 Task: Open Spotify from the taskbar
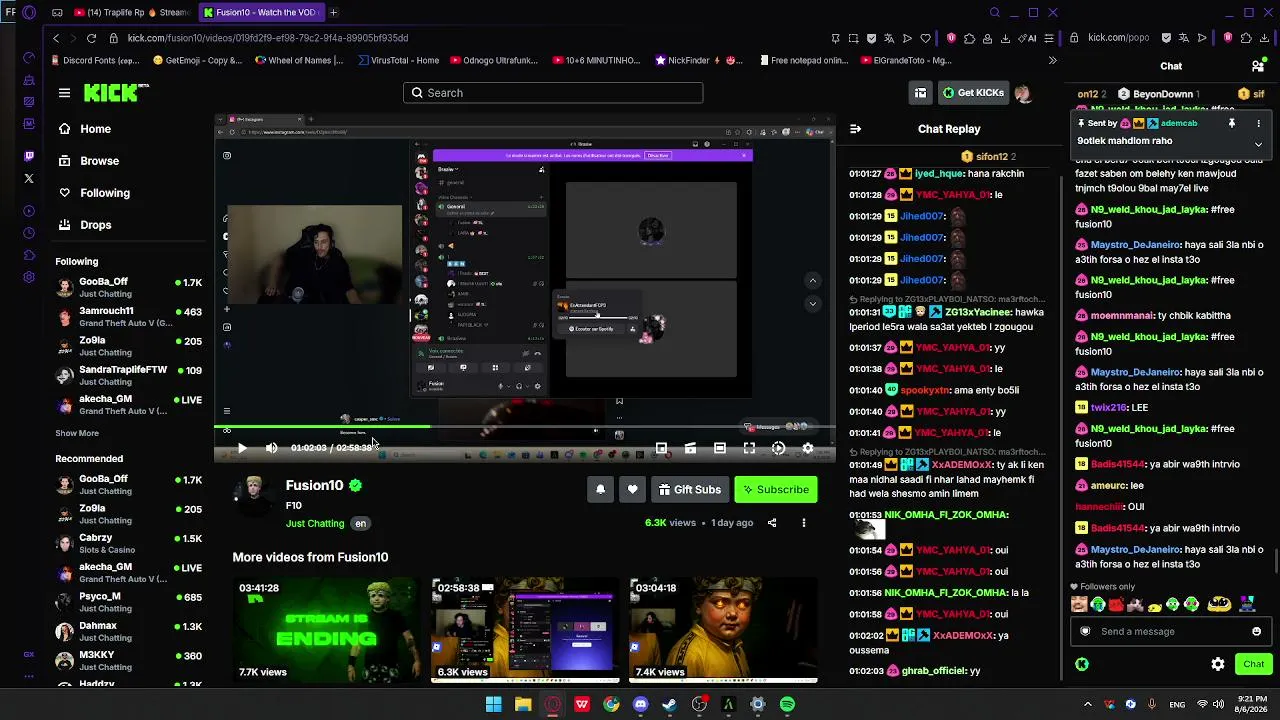[787, 704]
